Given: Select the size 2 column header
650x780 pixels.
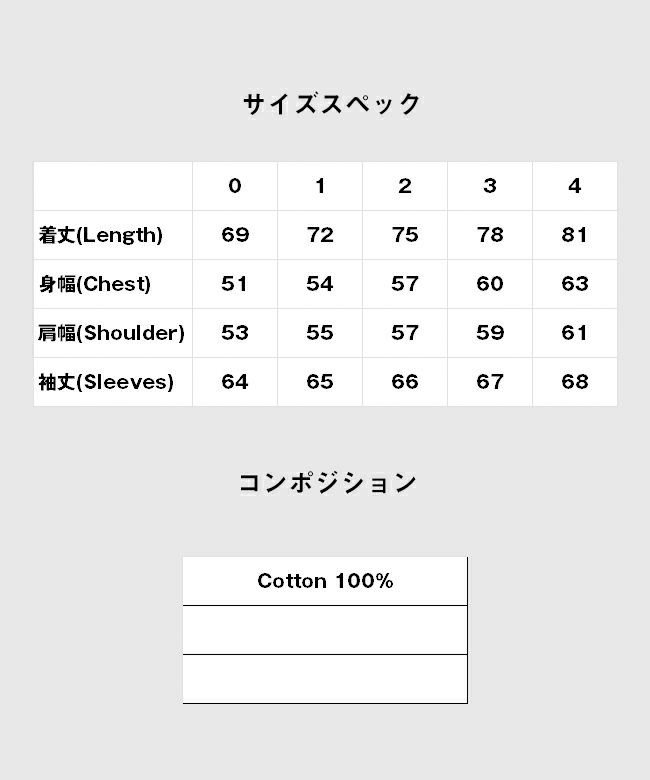Looking at the screenshot, I should pyautogui.click(x=405, y=186).
